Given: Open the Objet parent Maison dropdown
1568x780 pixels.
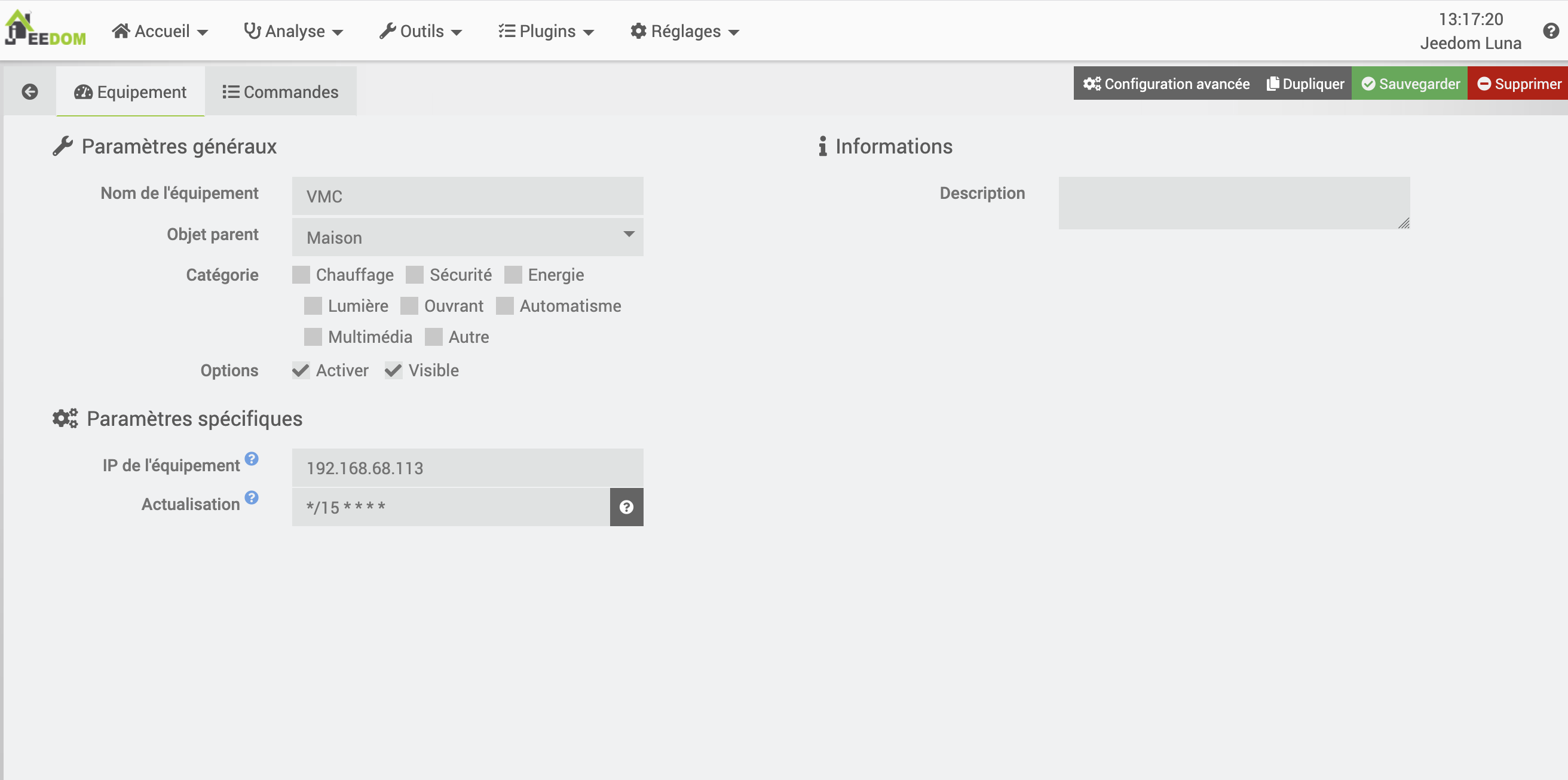Looking at the screenshot, I should click(x=467, y=237).
